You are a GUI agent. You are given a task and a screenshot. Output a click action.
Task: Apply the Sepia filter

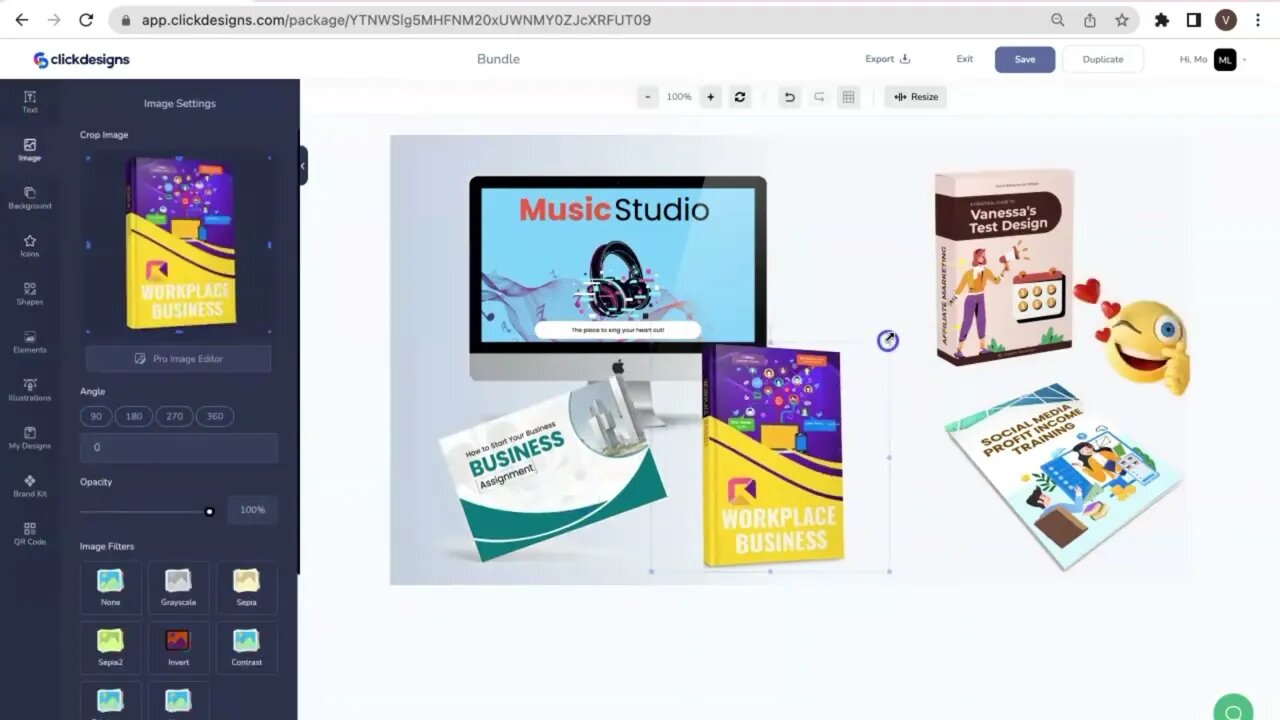pos(246,587)
